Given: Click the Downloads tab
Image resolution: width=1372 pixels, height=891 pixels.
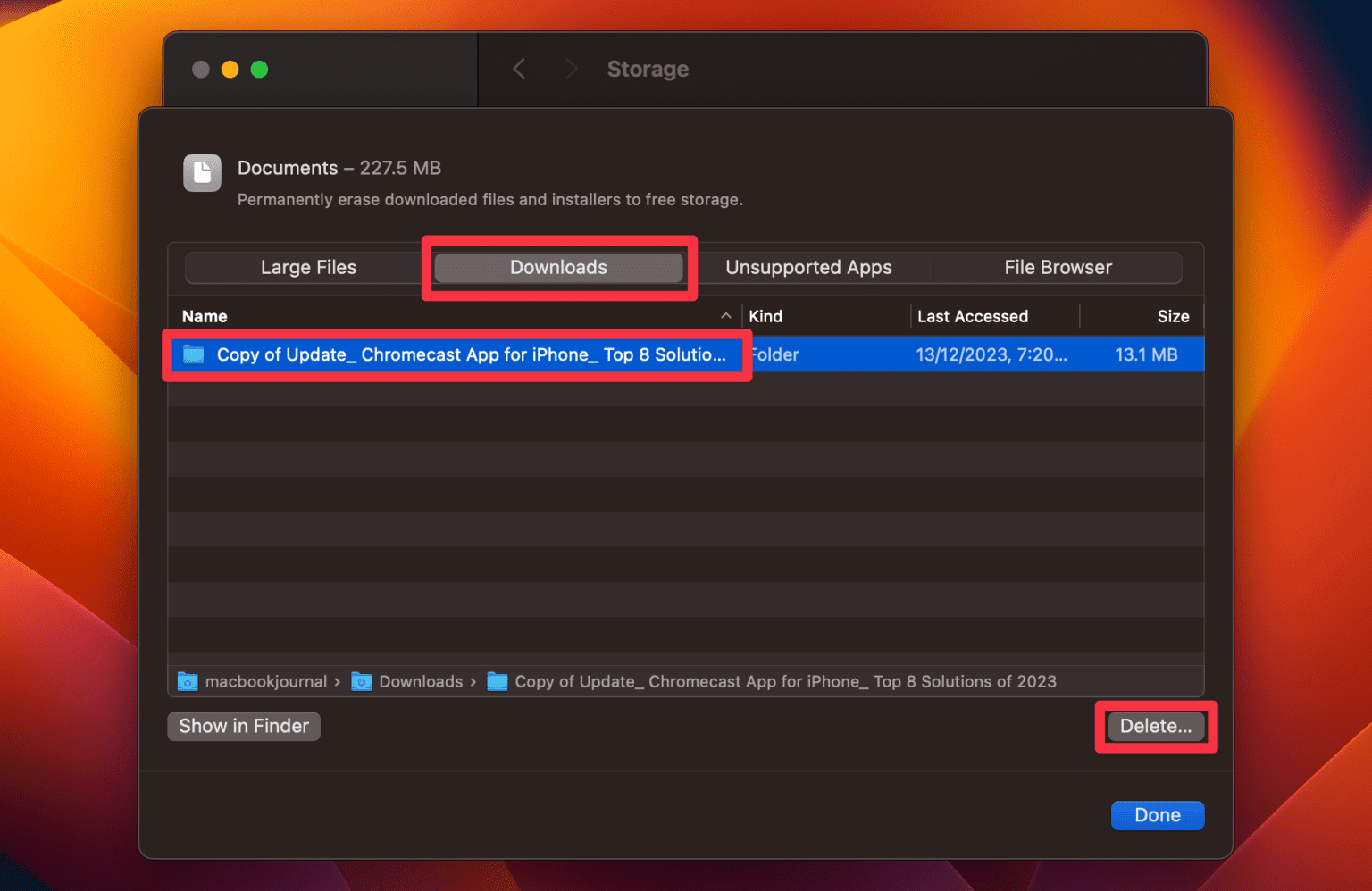Looking at the screenshot, I should click(x=558, y=267).
